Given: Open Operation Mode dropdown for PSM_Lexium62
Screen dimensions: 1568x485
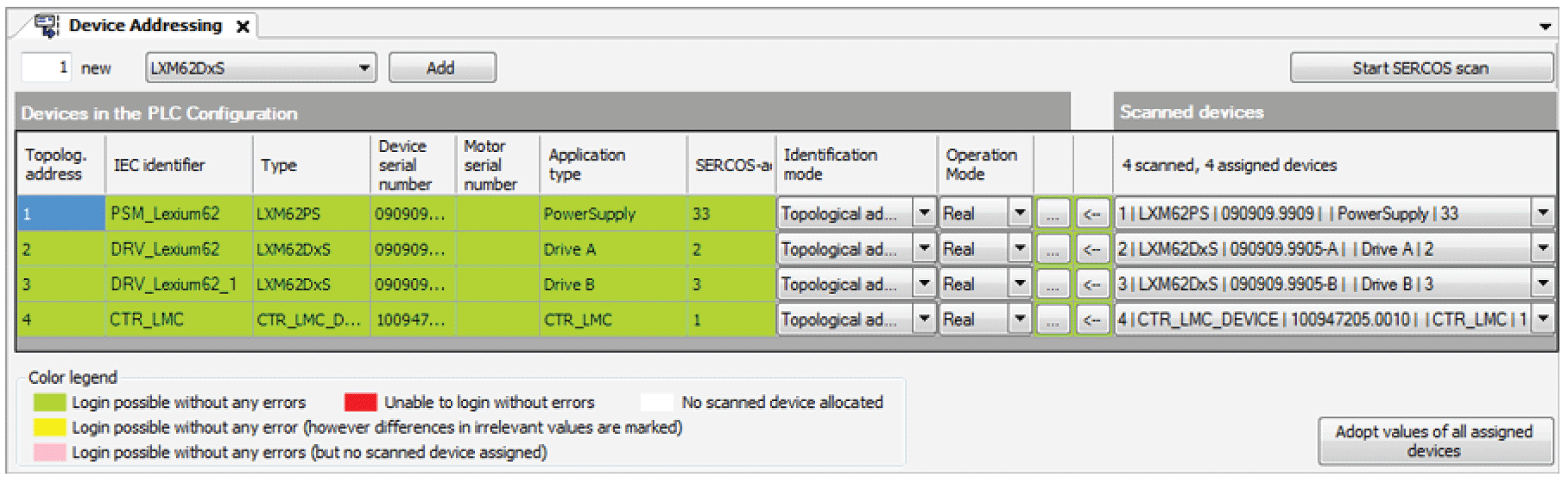Looking at the screenshot, I should coord(1019,213).
